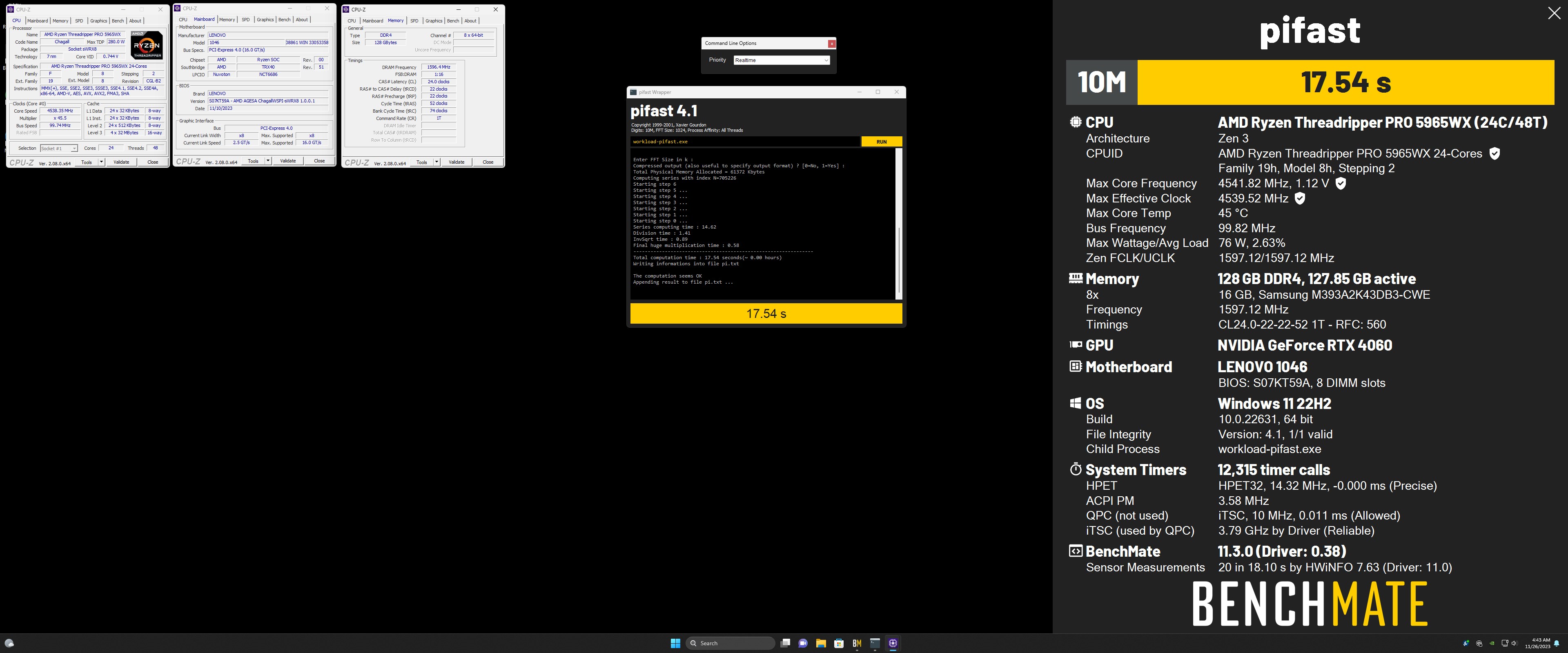The width and height of the screenshot is (1568, 653).
Task: Click yellow 17.54 s result bar in wrapper
Action: point(766,313)
